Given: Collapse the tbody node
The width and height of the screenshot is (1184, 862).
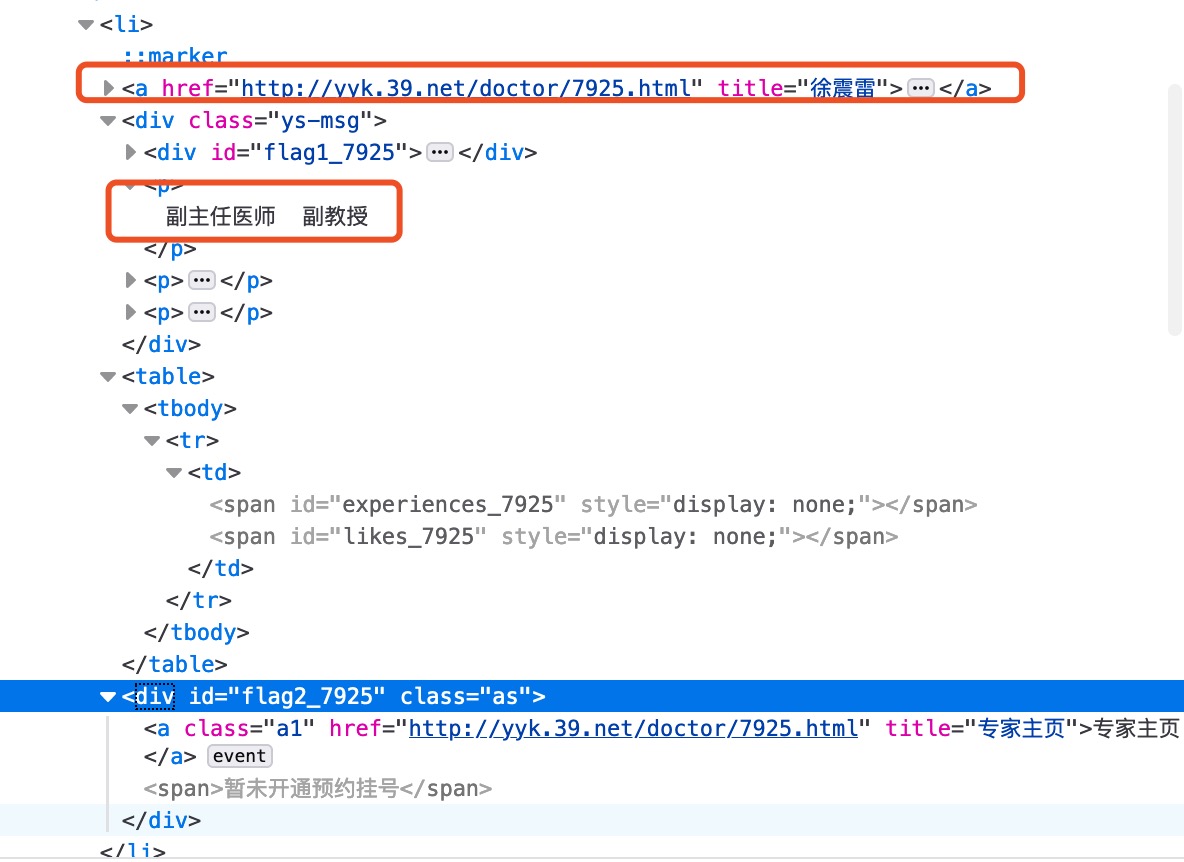Looking at the screenshot, I should tap(130, 409).
